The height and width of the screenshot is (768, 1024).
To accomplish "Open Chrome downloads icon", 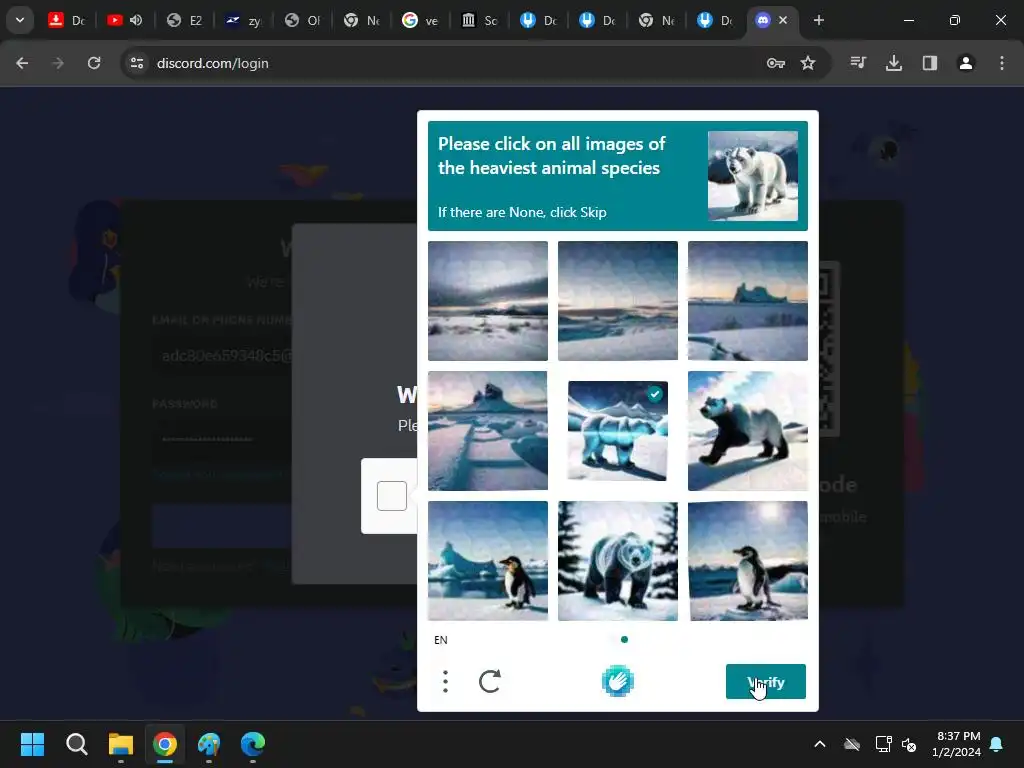I will point(893,63).
